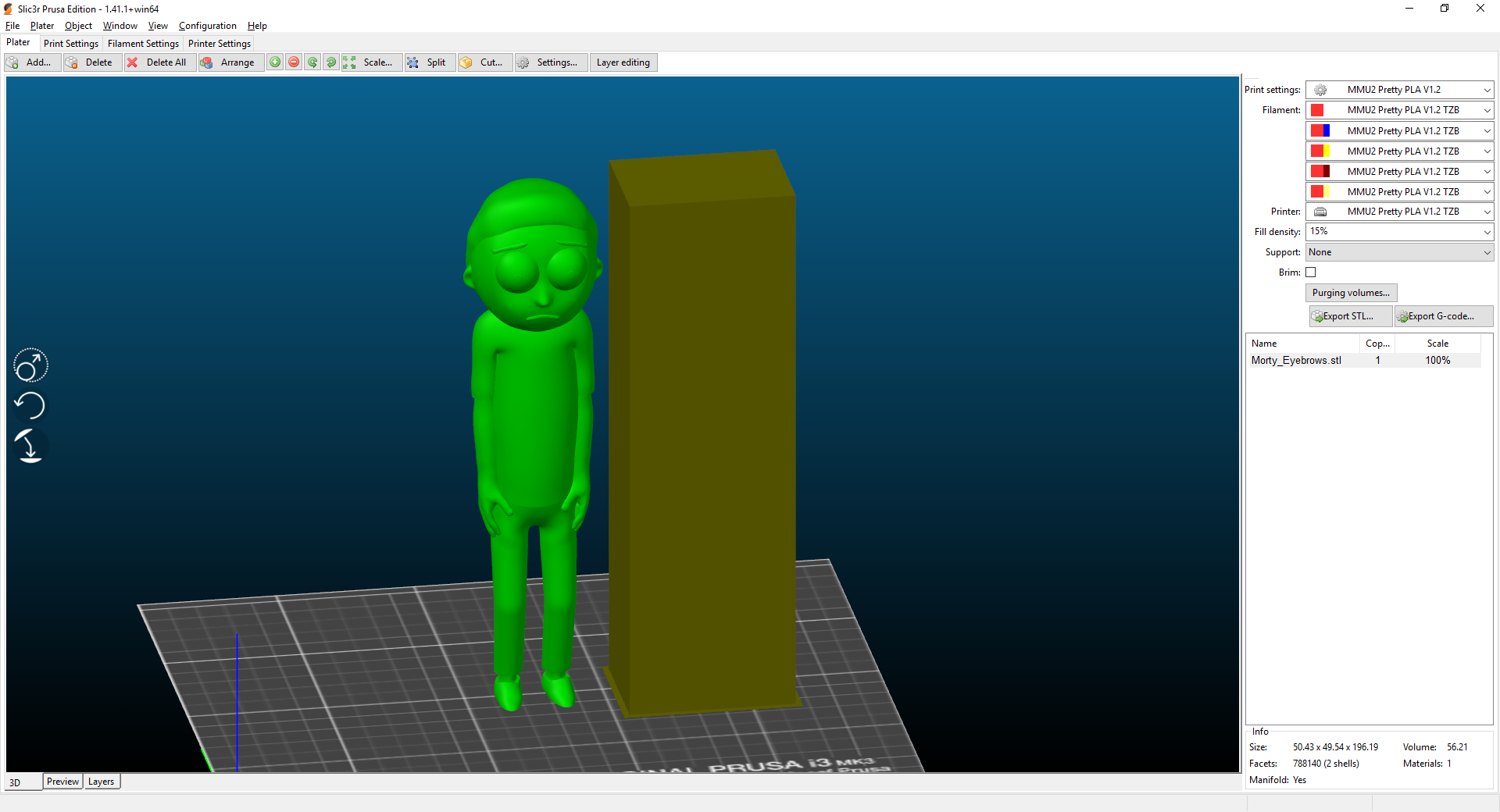Activate the place-on-face tool in viewport sidebar
This screenshot has width=1500, height=812.
[x=30, y=447]
